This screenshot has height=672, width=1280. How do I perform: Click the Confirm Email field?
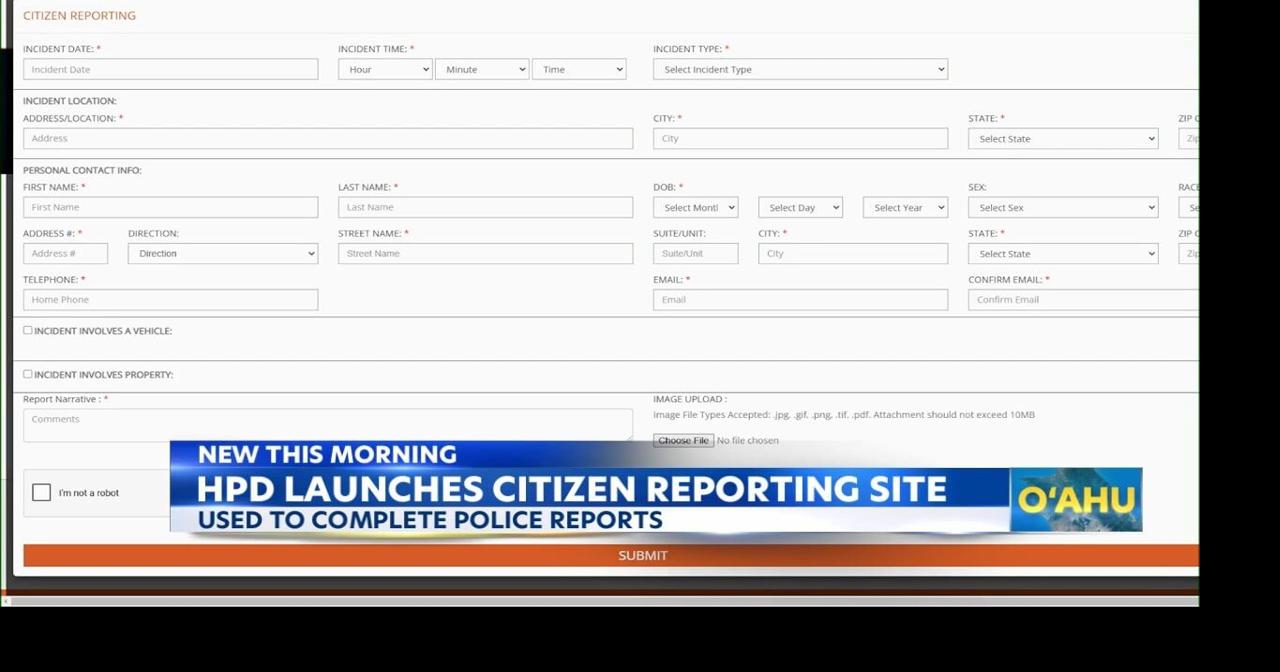point(1083,299)
